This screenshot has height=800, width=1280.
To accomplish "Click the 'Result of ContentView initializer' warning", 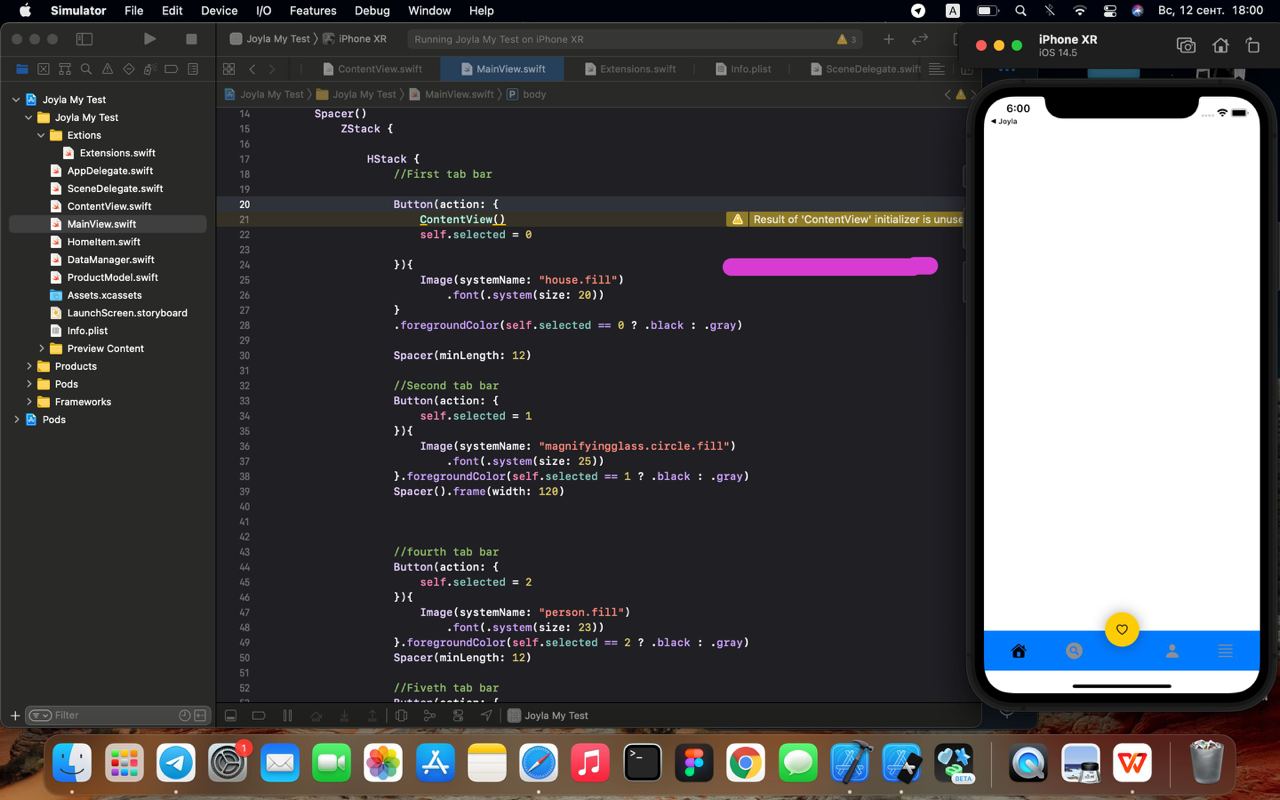I will 846,219.
